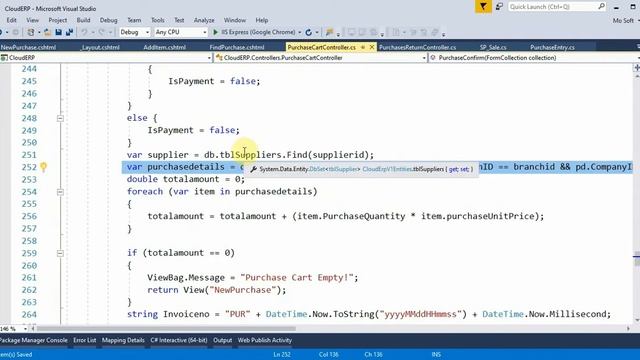Viewport: 640px width, 360px height.
Task: Open the CloudERP.Controllers.PurchaseCartController class dropdown
Action: pos(320,58)
